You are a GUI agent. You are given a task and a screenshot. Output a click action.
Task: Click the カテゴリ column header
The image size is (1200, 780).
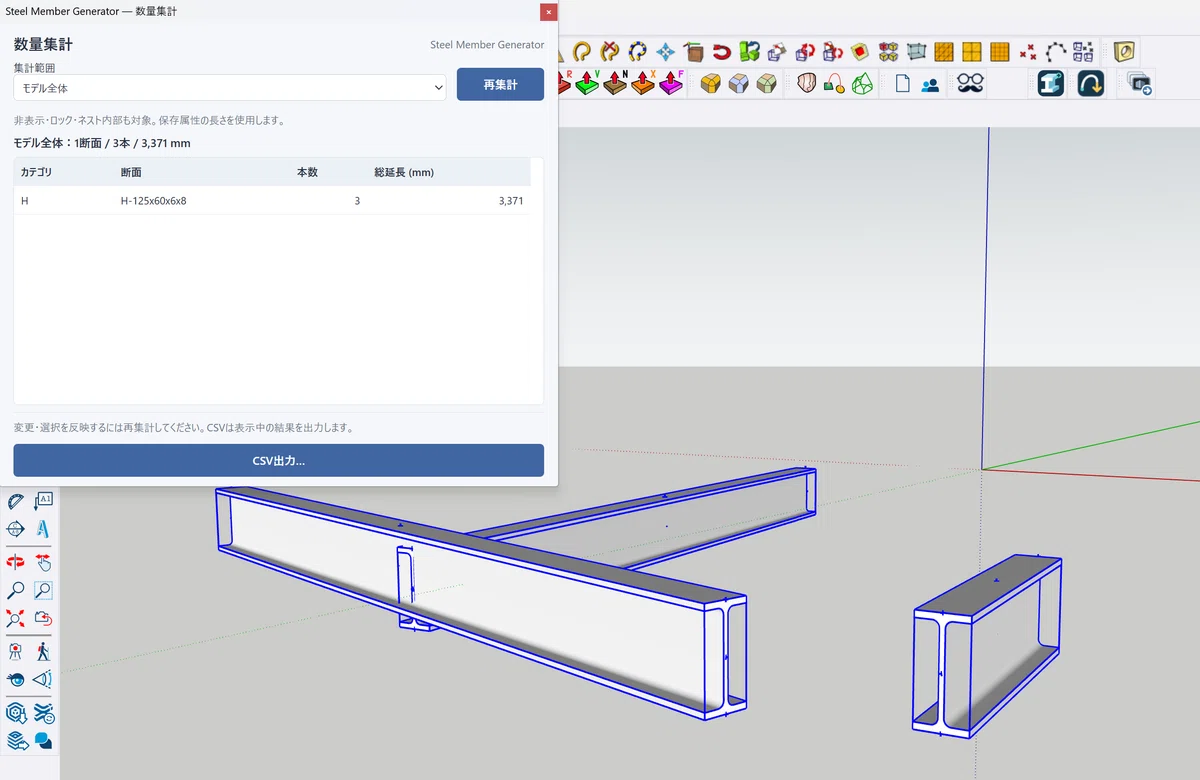(x=36, y=172)
